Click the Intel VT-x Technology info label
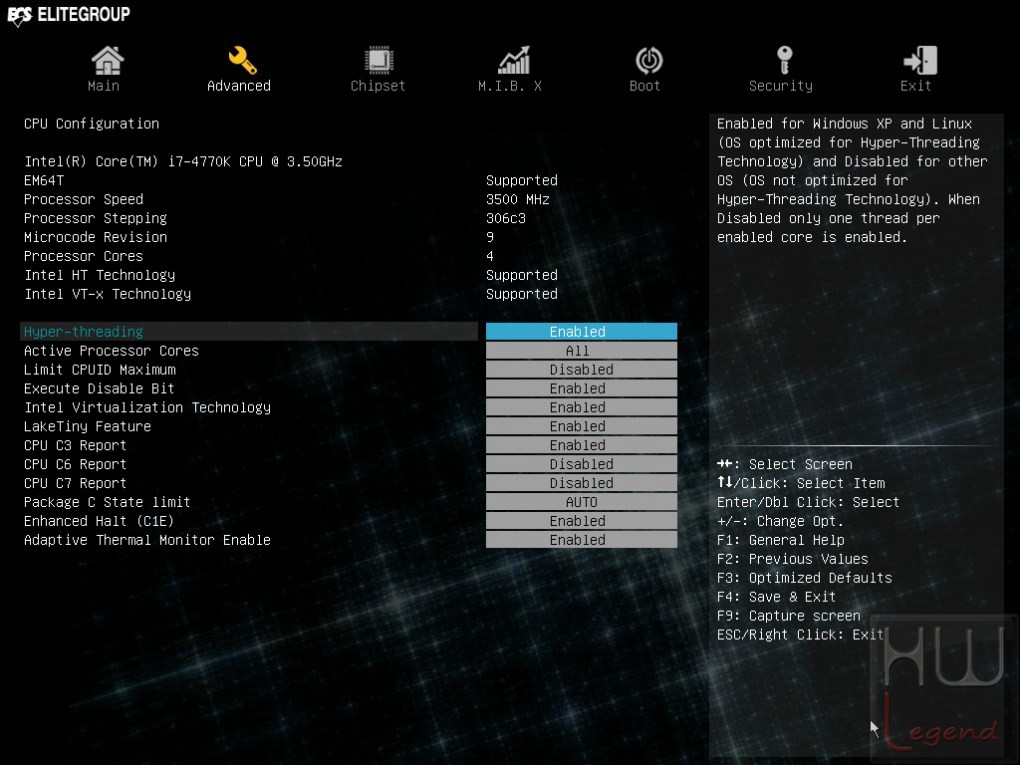 pos(107,293)
